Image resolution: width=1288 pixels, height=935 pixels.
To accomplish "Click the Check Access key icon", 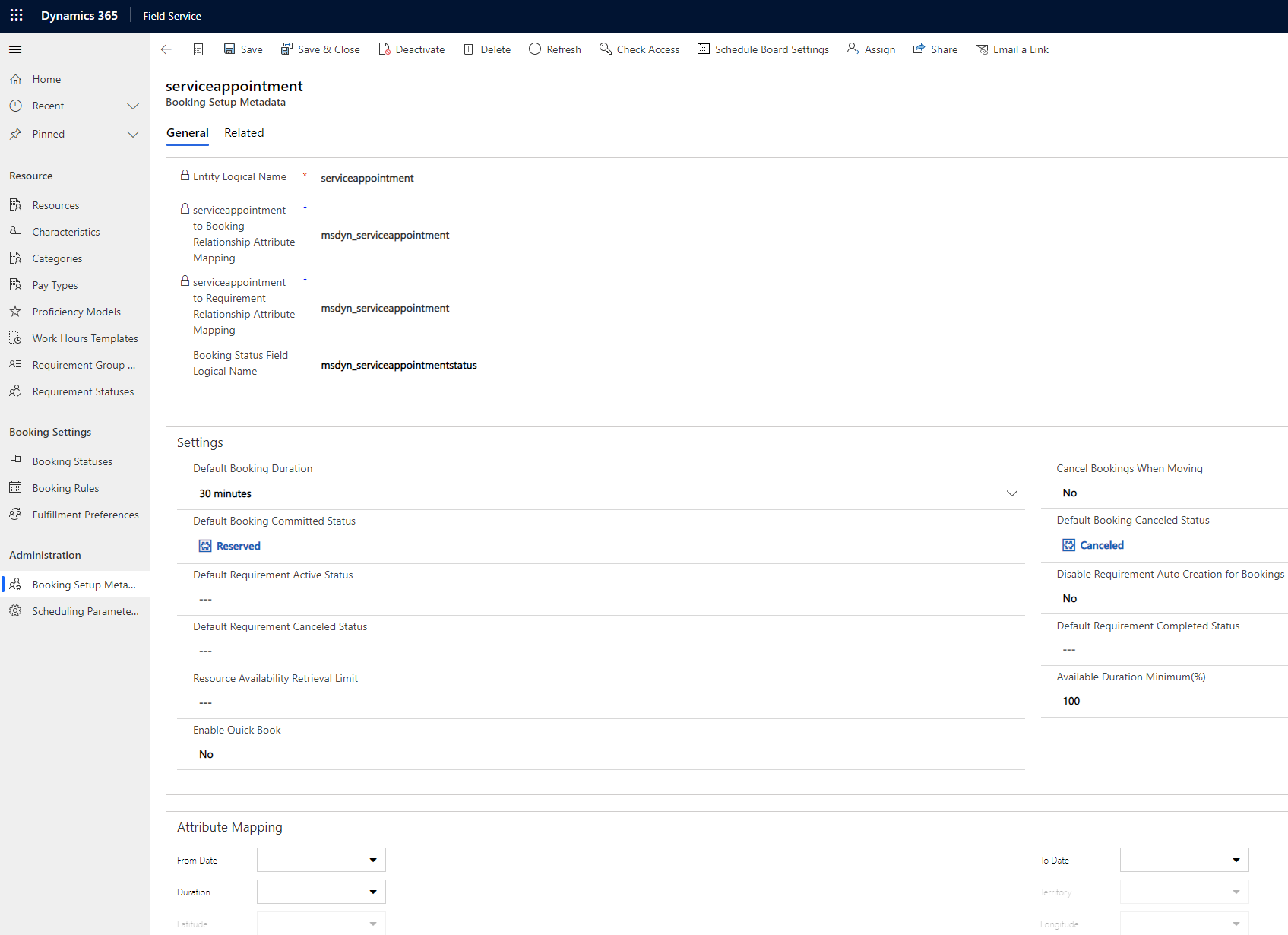I will tap(606, 49).
